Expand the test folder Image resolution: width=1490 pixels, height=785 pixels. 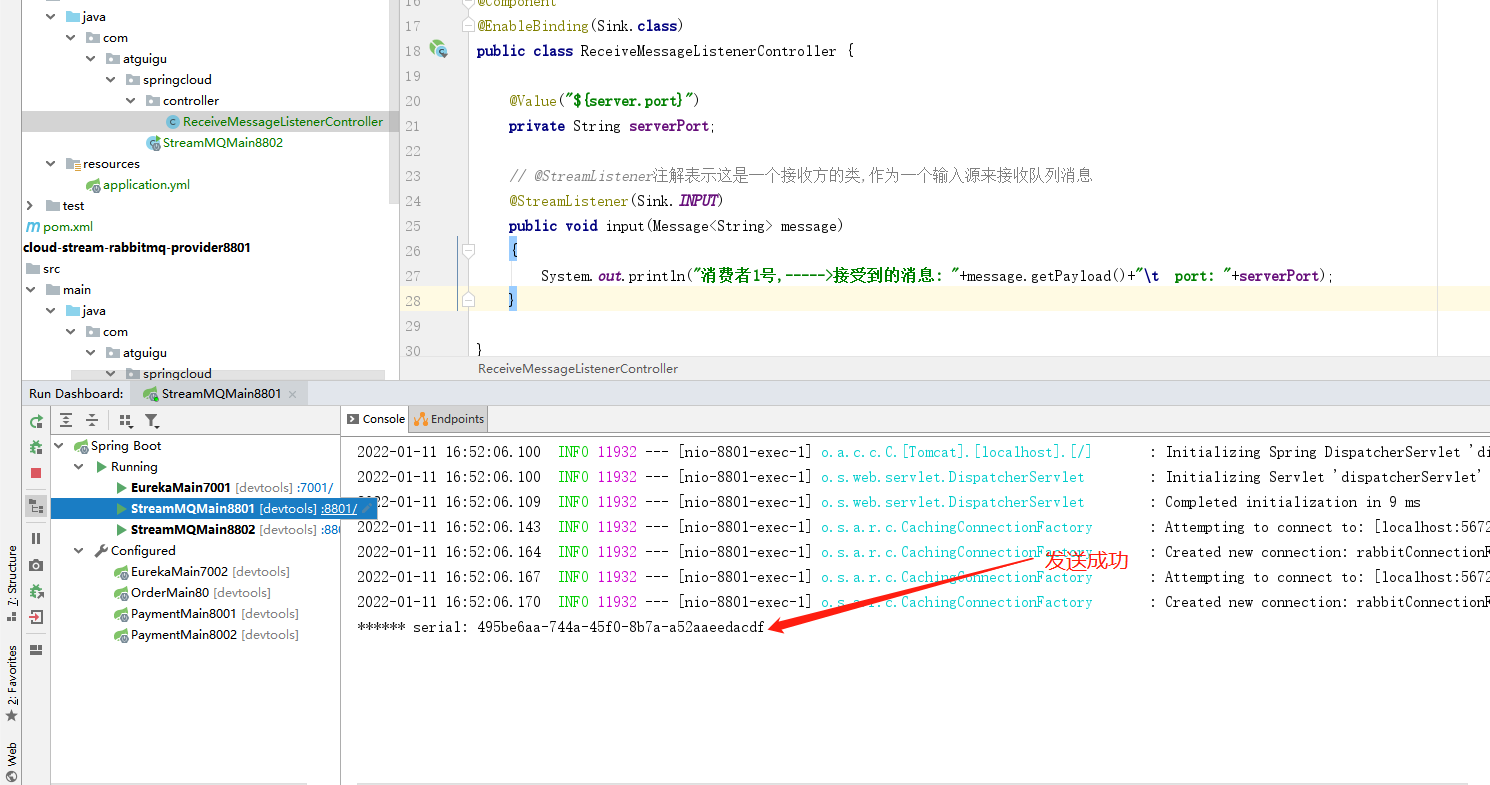30,206
